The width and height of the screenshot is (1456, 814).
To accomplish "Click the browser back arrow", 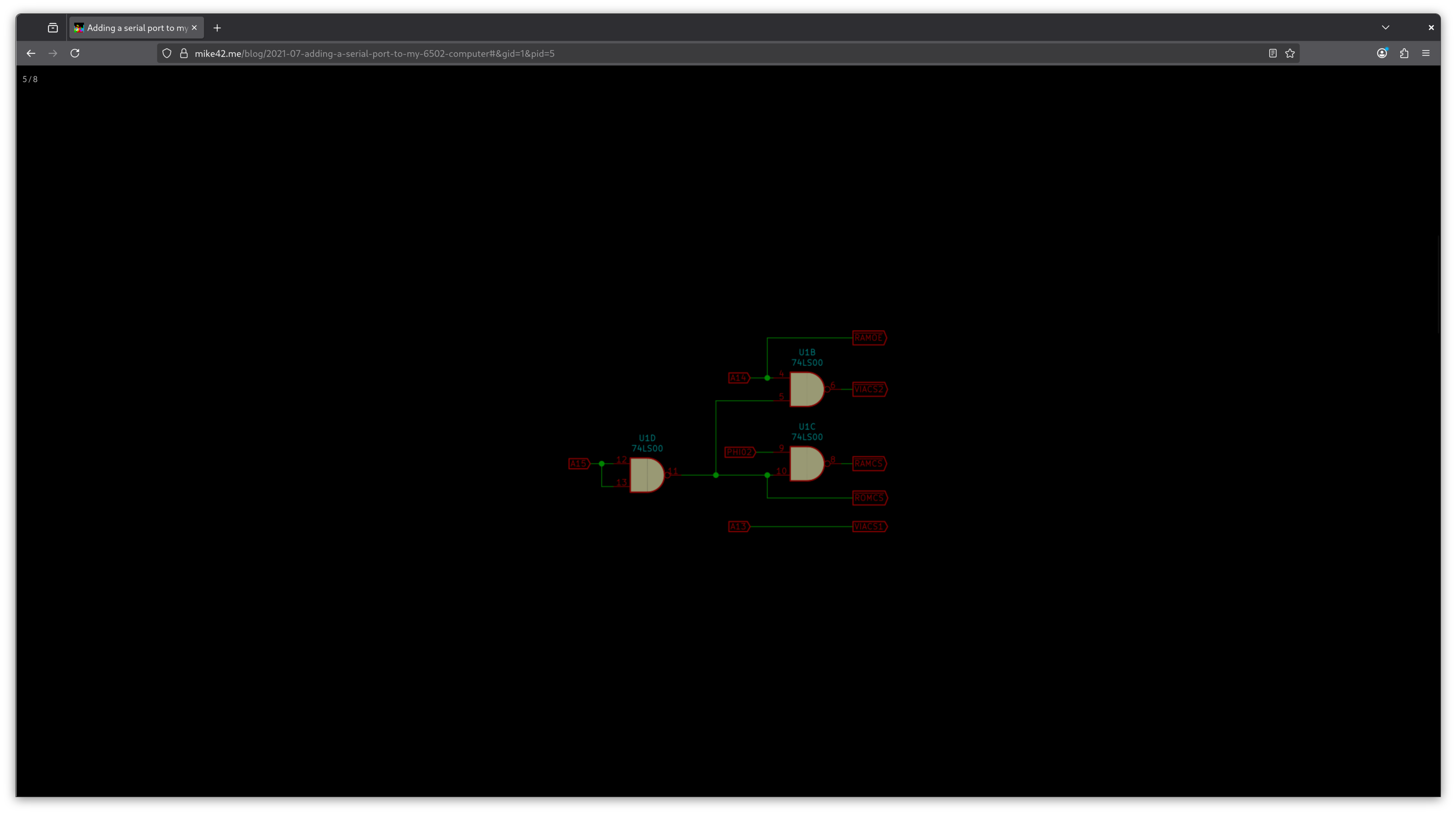I will click(31, 53).
